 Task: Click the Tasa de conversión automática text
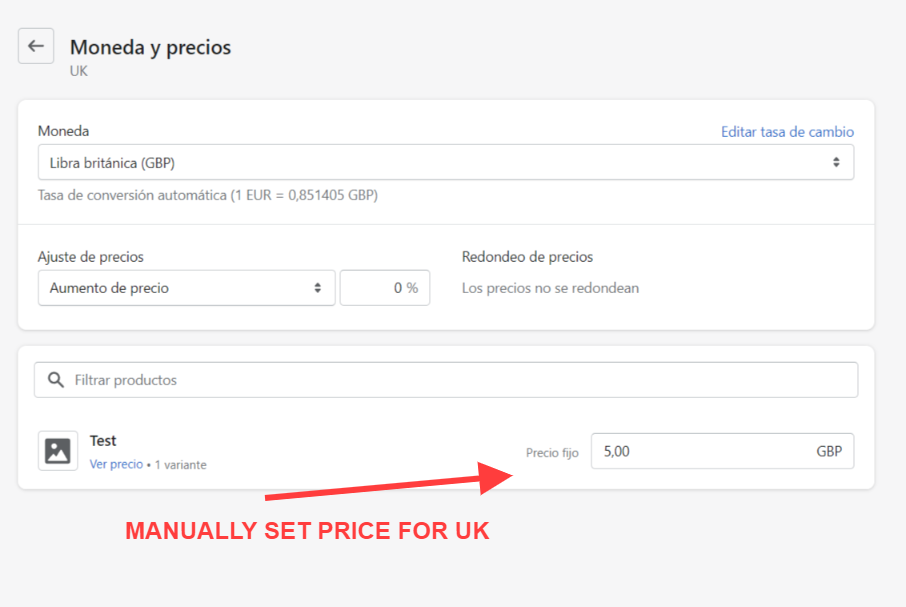pyautogui.click(x=207, y=196)
